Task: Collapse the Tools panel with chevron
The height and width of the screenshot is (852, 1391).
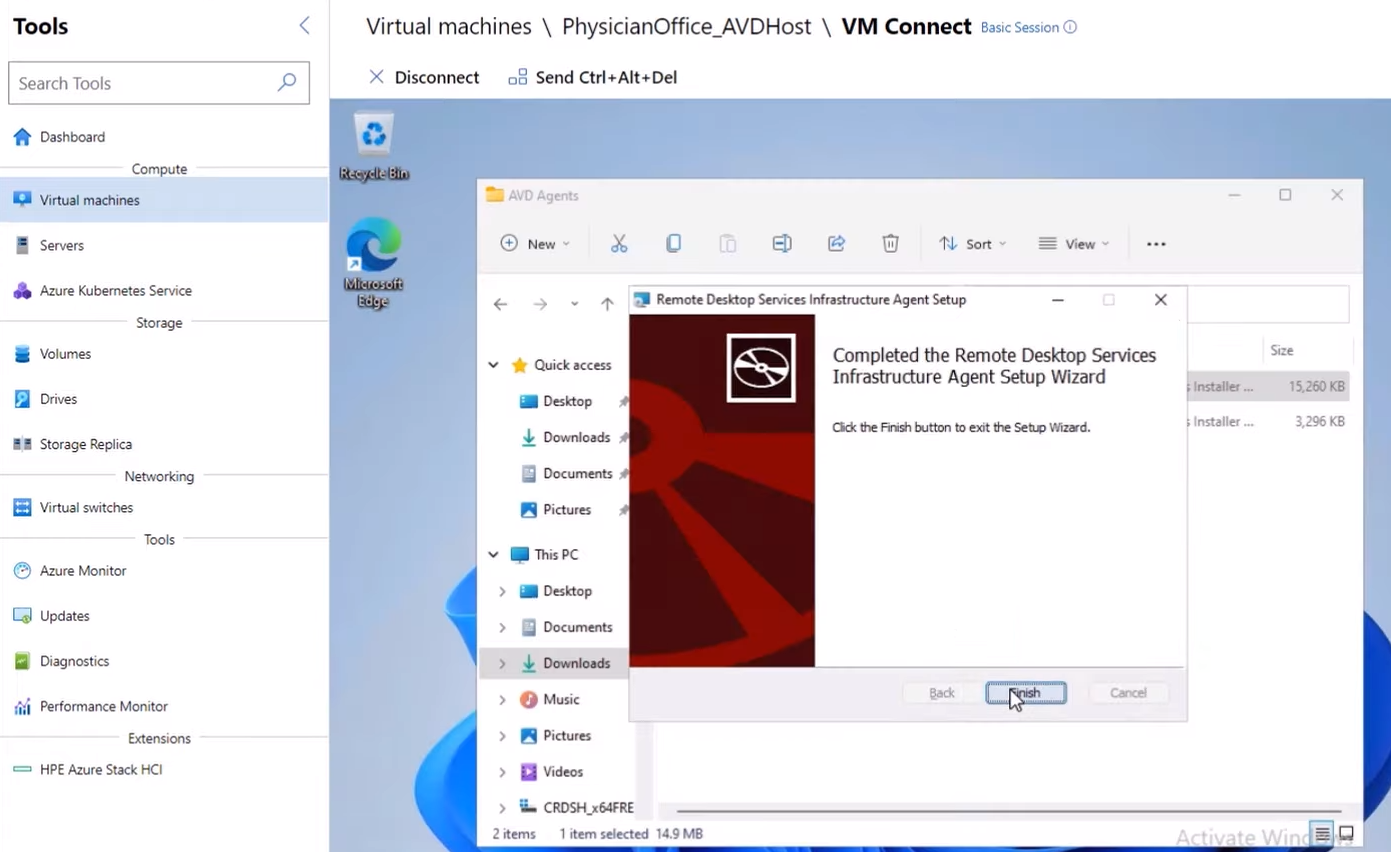Action: (x=304, y=26)
